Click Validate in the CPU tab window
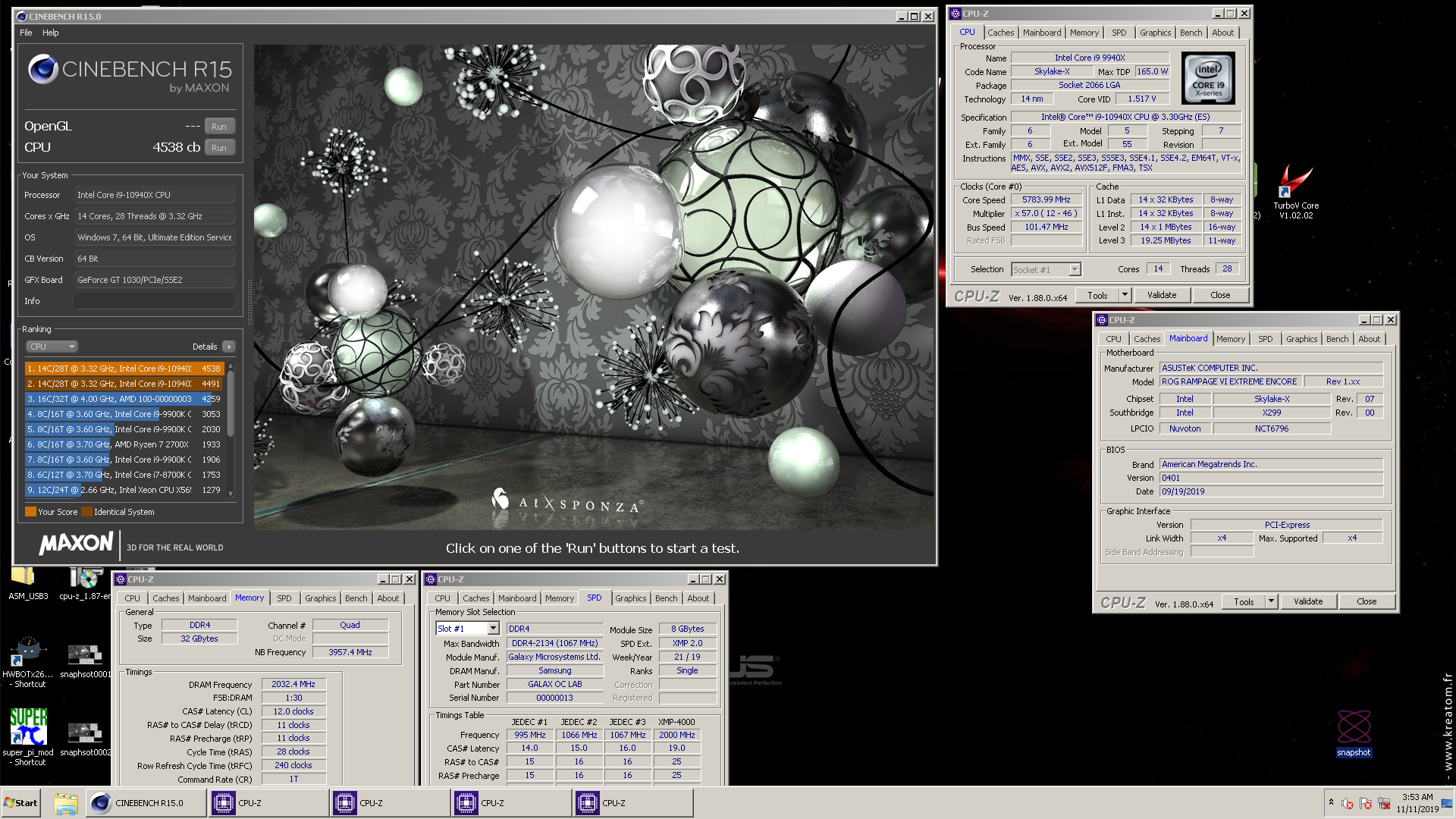1456x819 pixels. pos(1161,295)
